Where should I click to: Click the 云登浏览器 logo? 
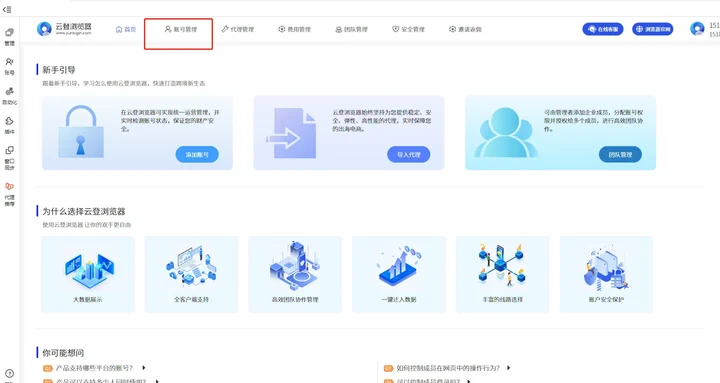pos(64,28)
